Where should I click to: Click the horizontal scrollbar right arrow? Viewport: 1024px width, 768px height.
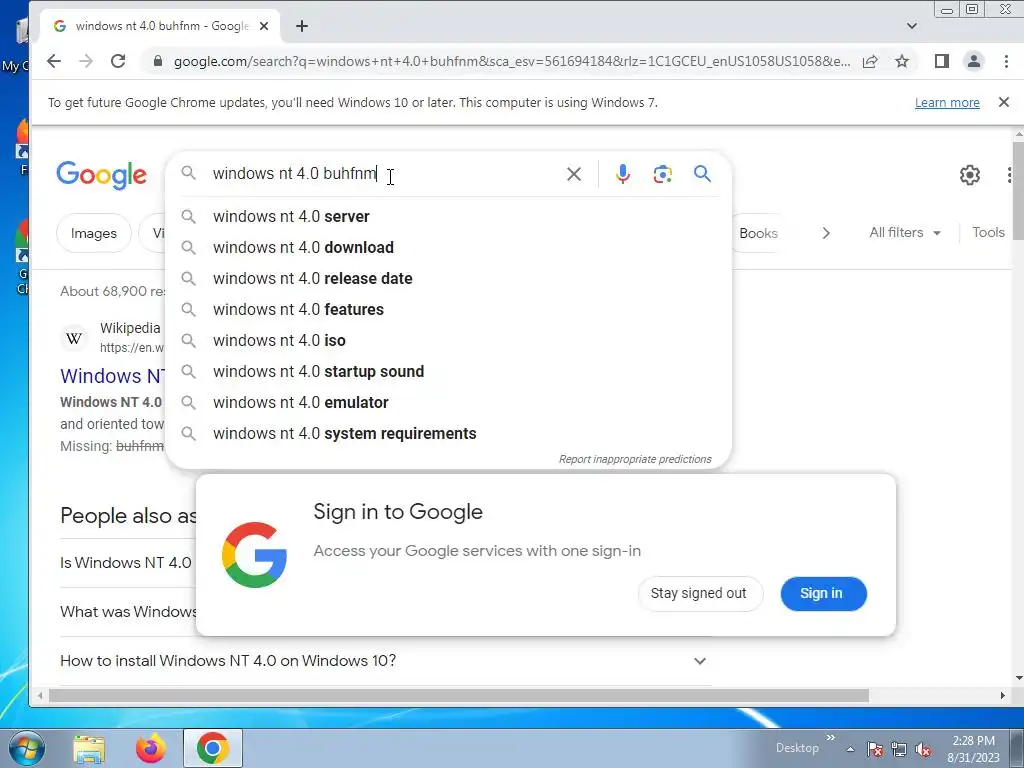[x=1002, y=696]
